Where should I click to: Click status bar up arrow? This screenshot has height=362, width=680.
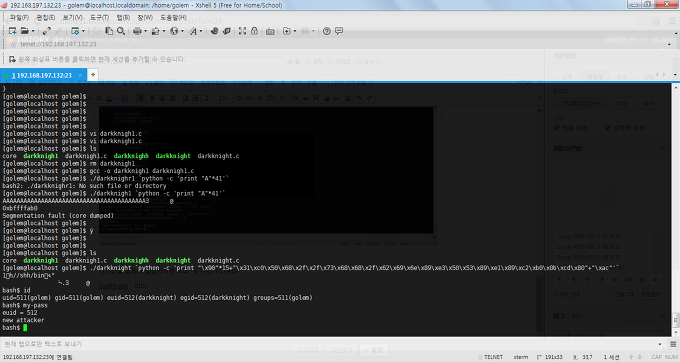(631, 357)
